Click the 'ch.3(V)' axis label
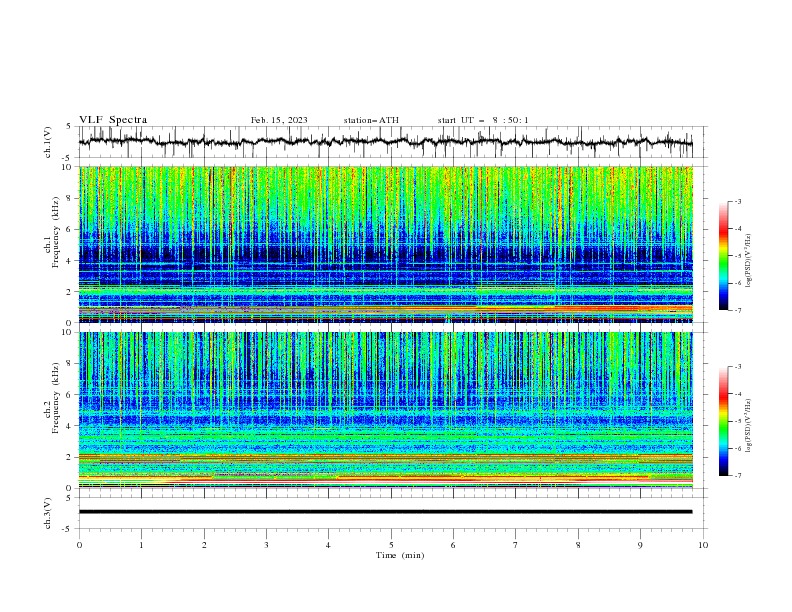The width and height of the screenshot is (792, 612). 48,513
